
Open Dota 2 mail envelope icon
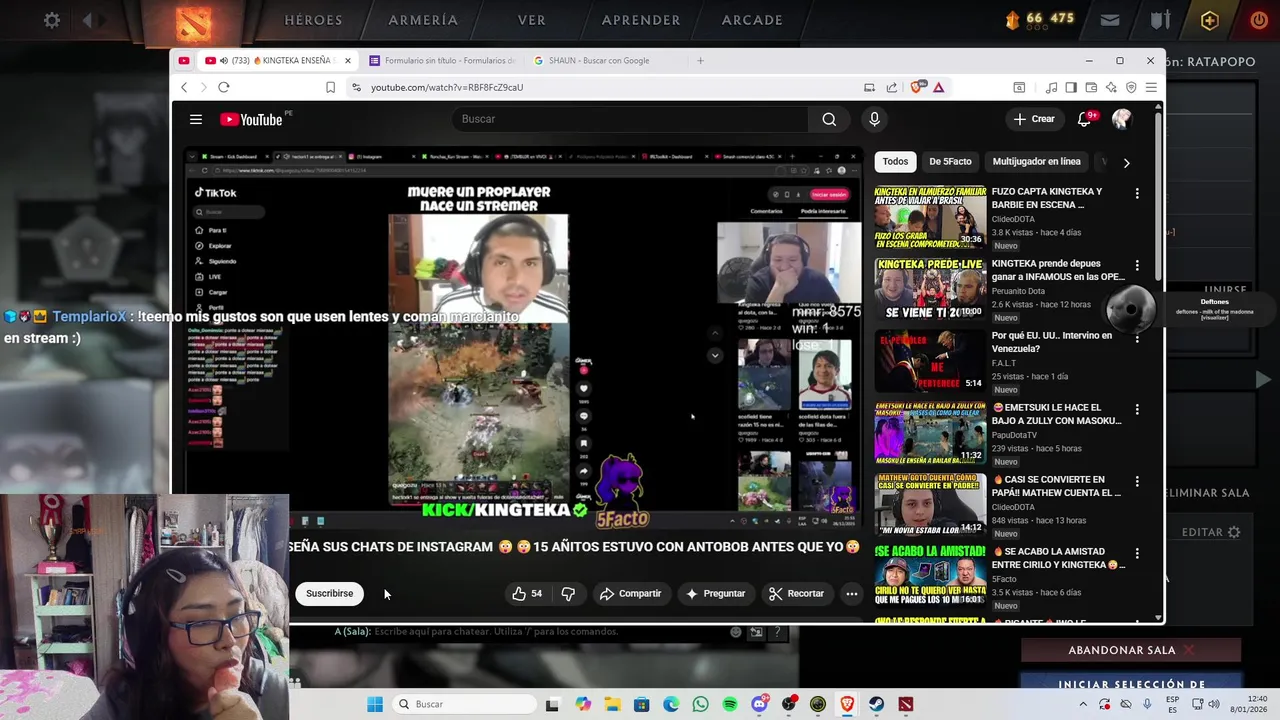[x=1110, y=20]
